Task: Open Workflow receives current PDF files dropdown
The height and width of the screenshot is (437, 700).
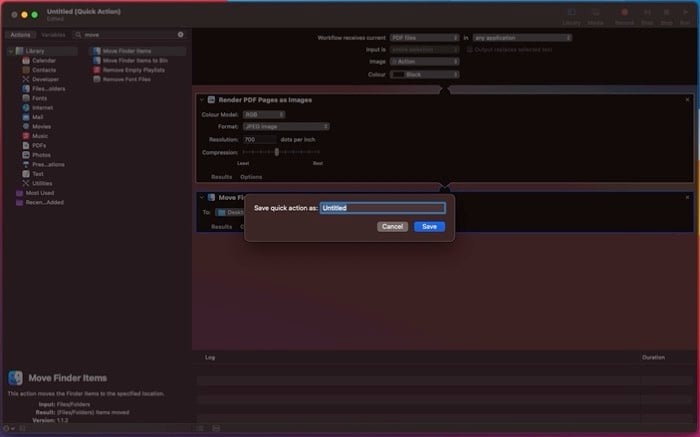Action: [424, 38]
